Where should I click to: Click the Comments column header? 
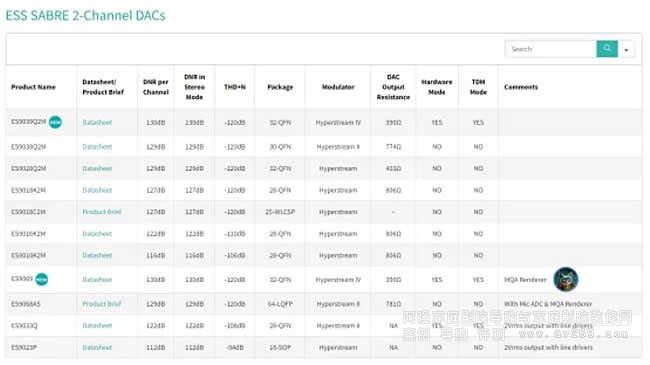521,87
